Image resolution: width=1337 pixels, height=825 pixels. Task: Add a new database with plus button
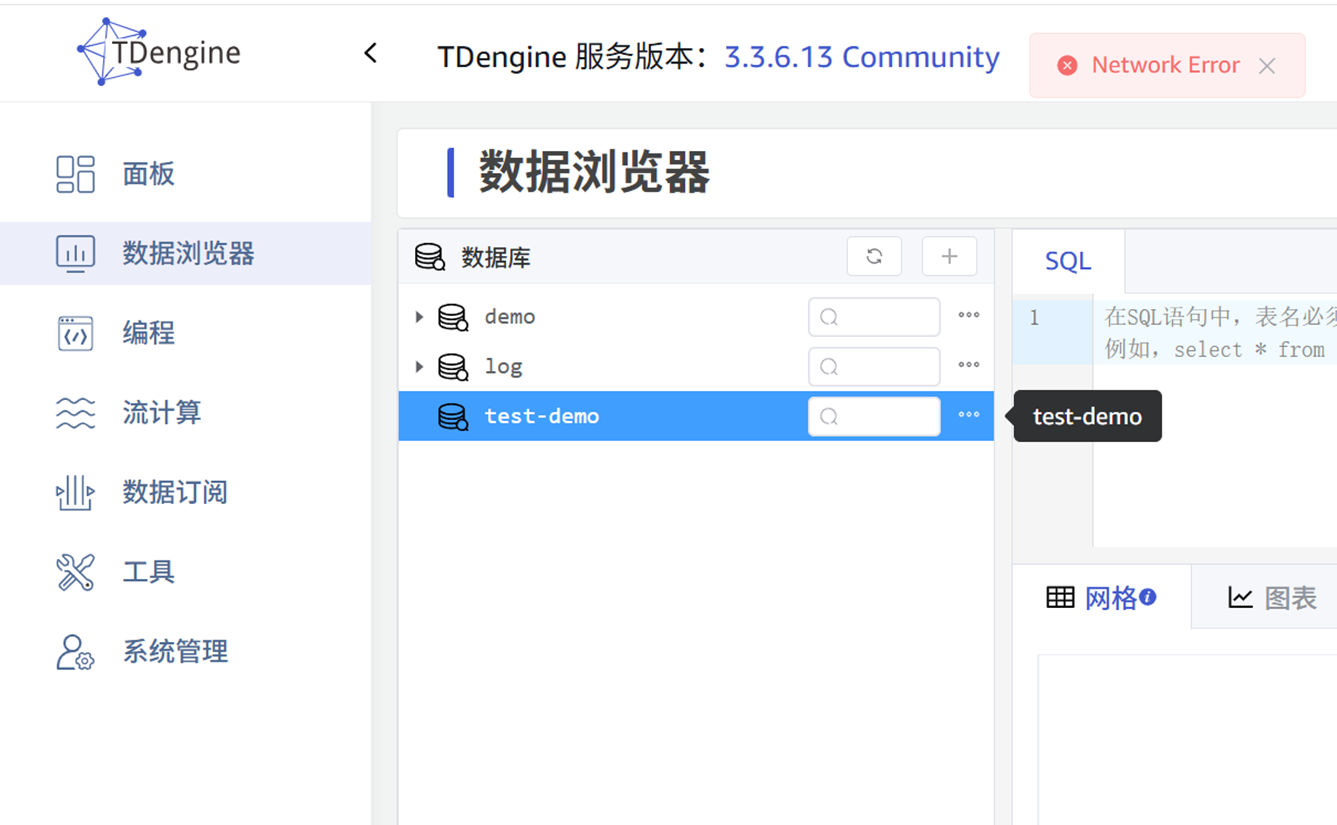click(x=949, y=257)
